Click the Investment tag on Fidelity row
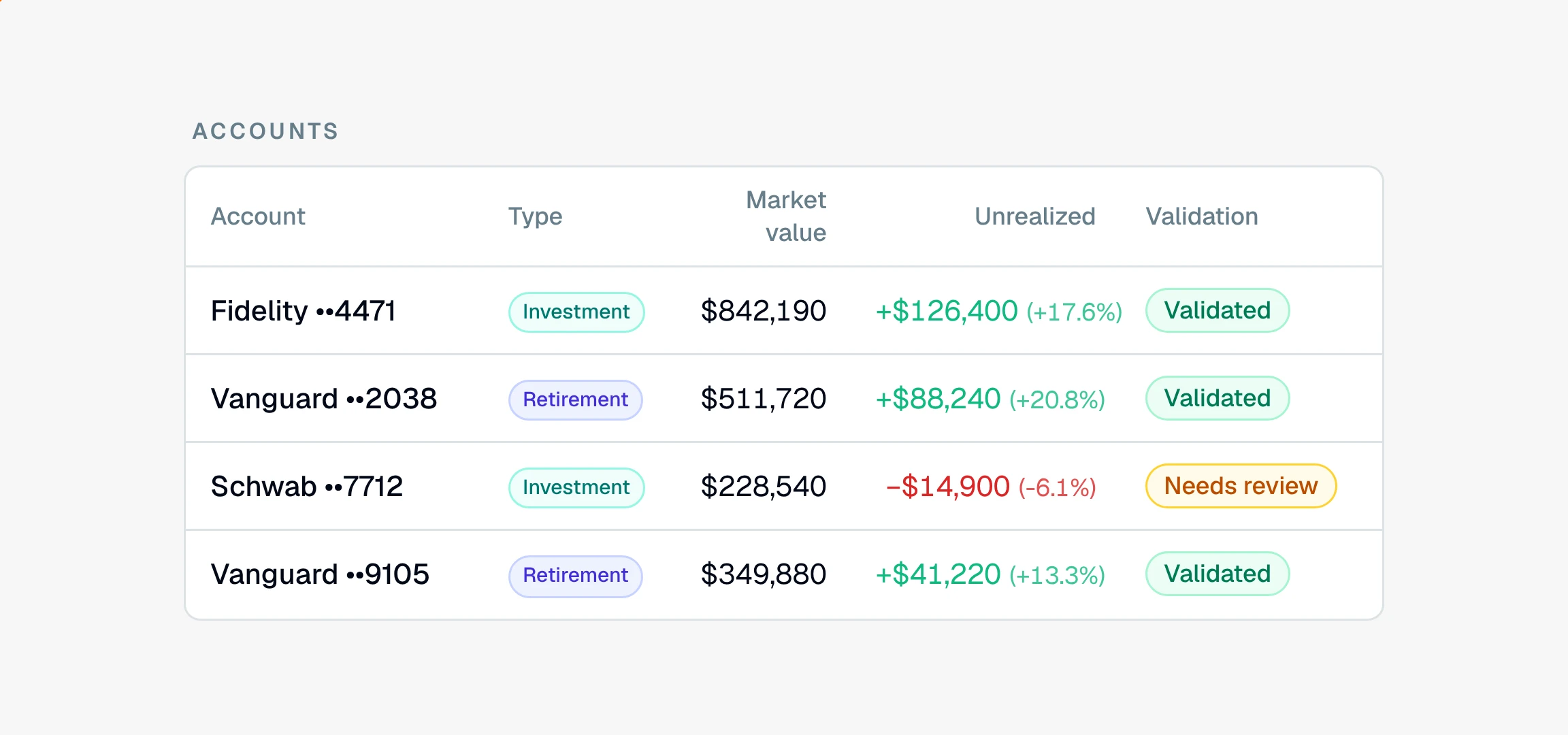Image resolution: width=1568 pixels, height=735 pixels. (x=576, y=312)
